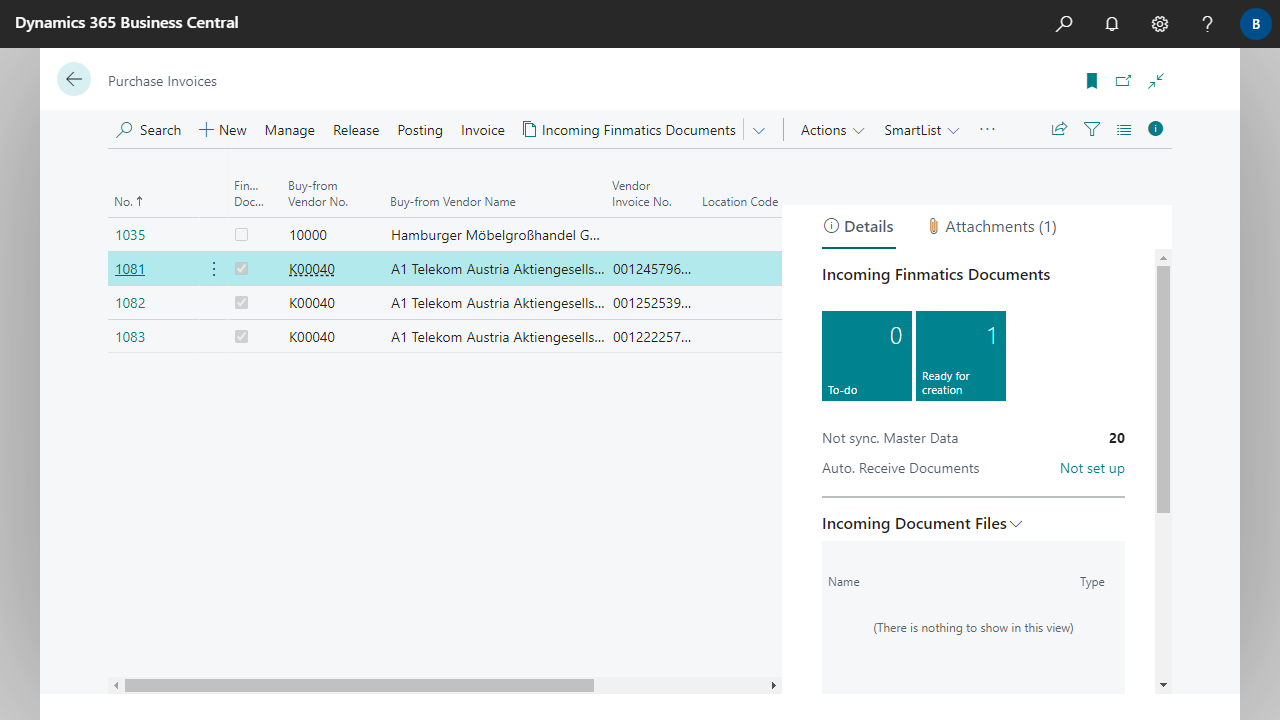Click vendor number 10000 cell

(308, 235)
